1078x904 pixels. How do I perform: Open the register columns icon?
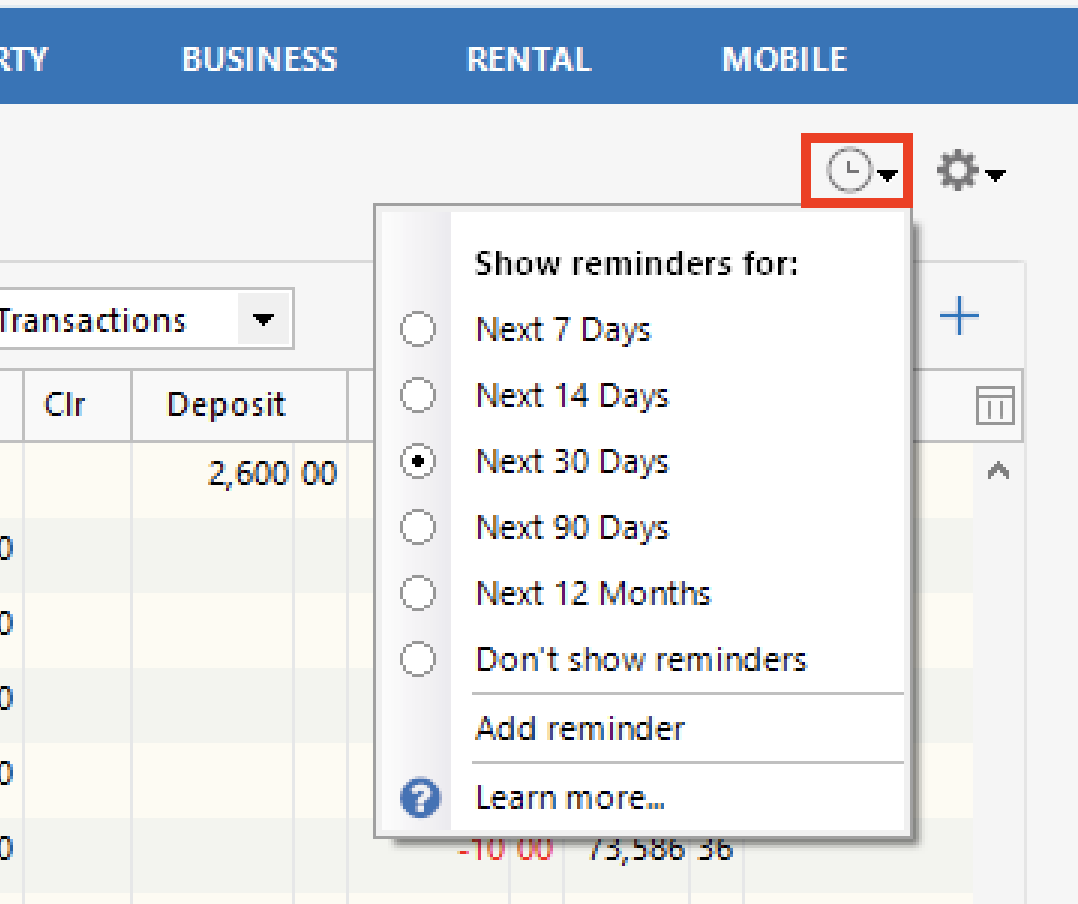pos(994,404)
